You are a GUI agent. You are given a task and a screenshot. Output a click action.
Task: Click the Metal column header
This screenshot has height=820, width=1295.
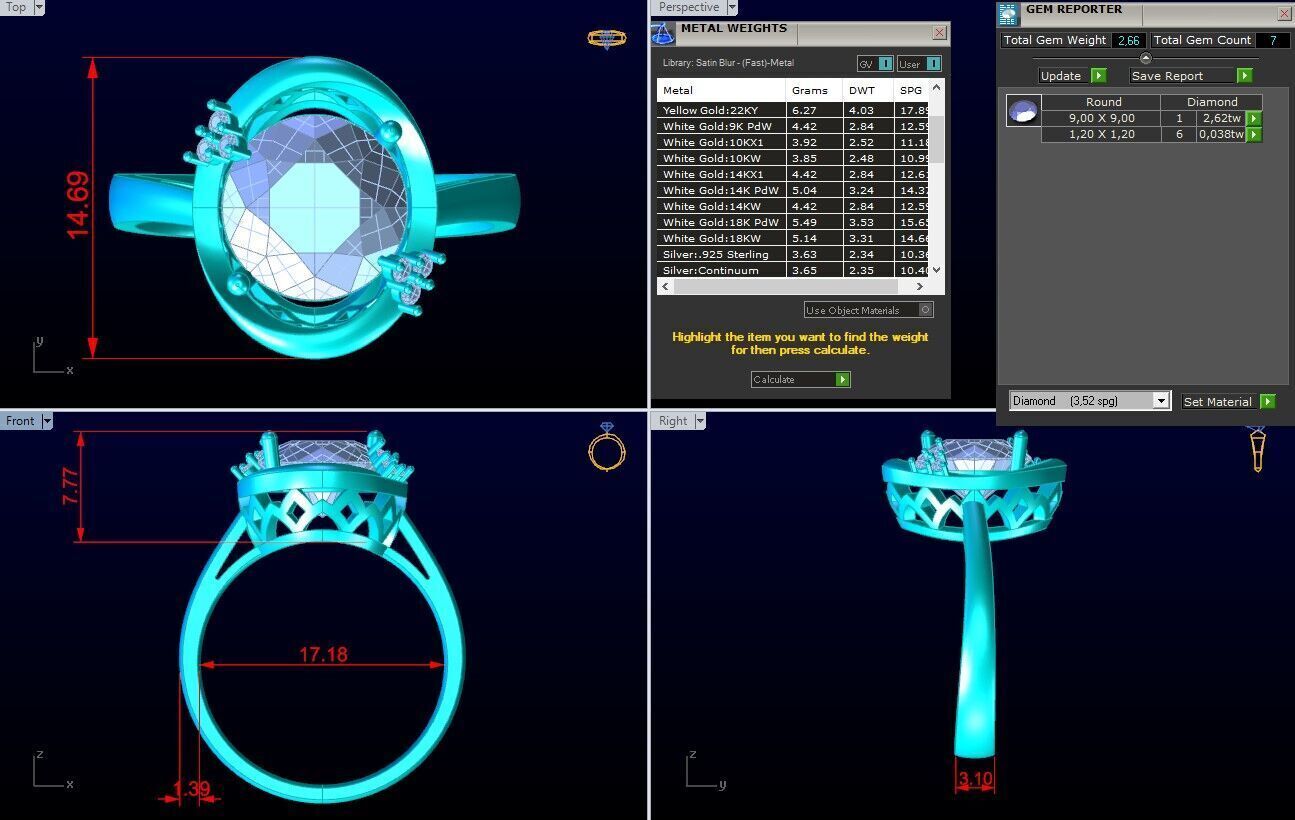[721, 90]
